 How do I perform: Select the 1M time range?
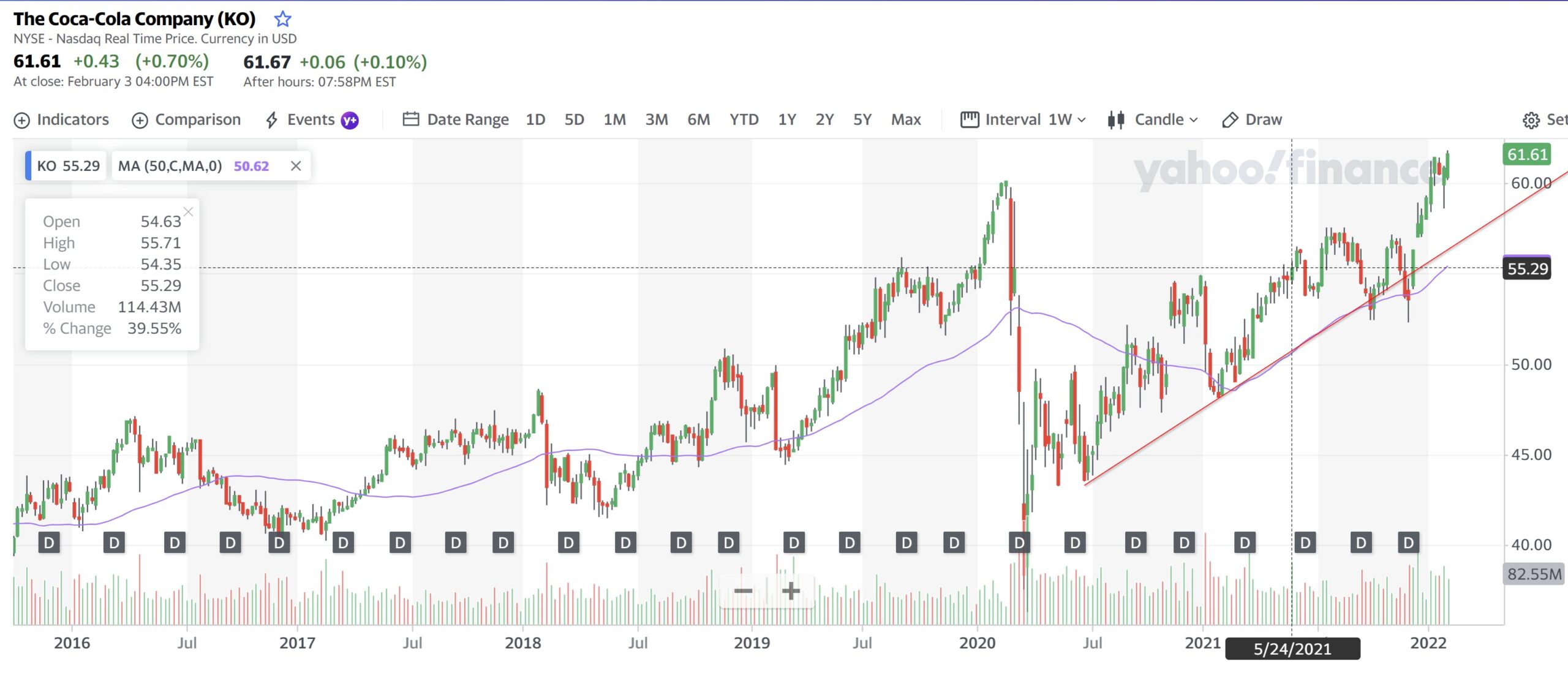[614, 119]
